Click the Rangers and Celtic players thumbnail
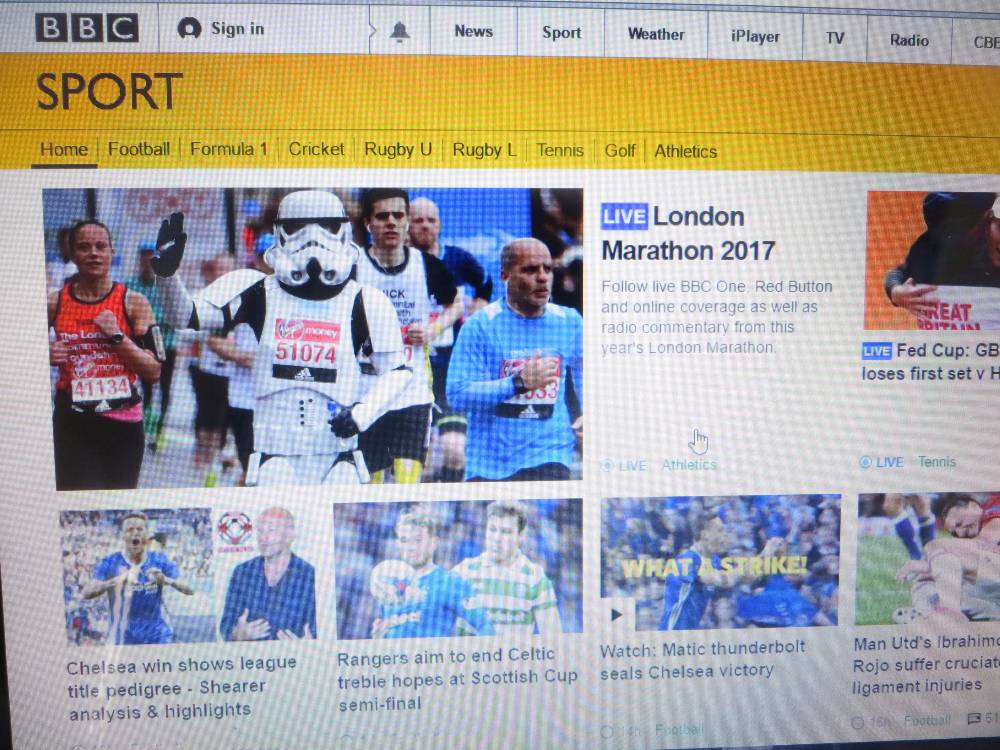Viewport: 1000px width, 750px height. 457,567
